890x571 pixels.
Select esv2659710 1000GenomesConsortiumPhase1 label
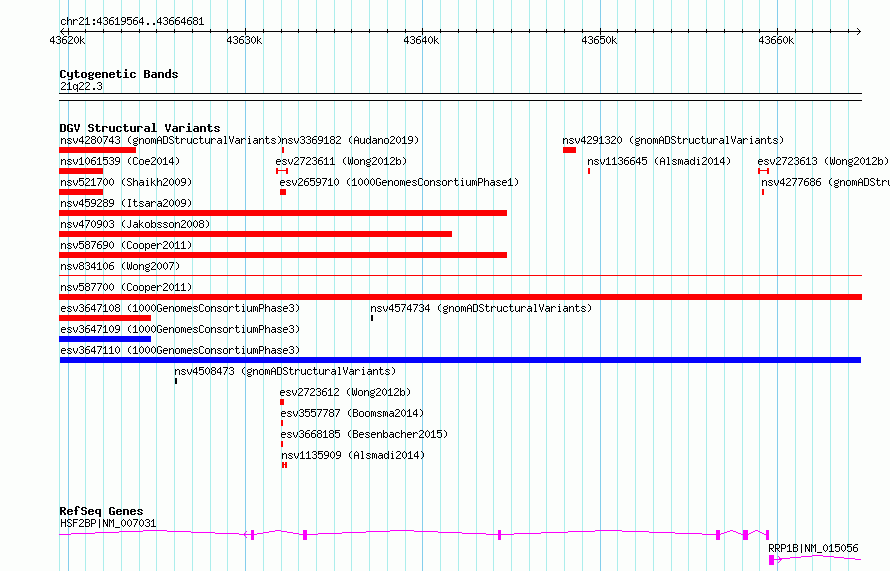pyautogui.click(x=399, y=182)
